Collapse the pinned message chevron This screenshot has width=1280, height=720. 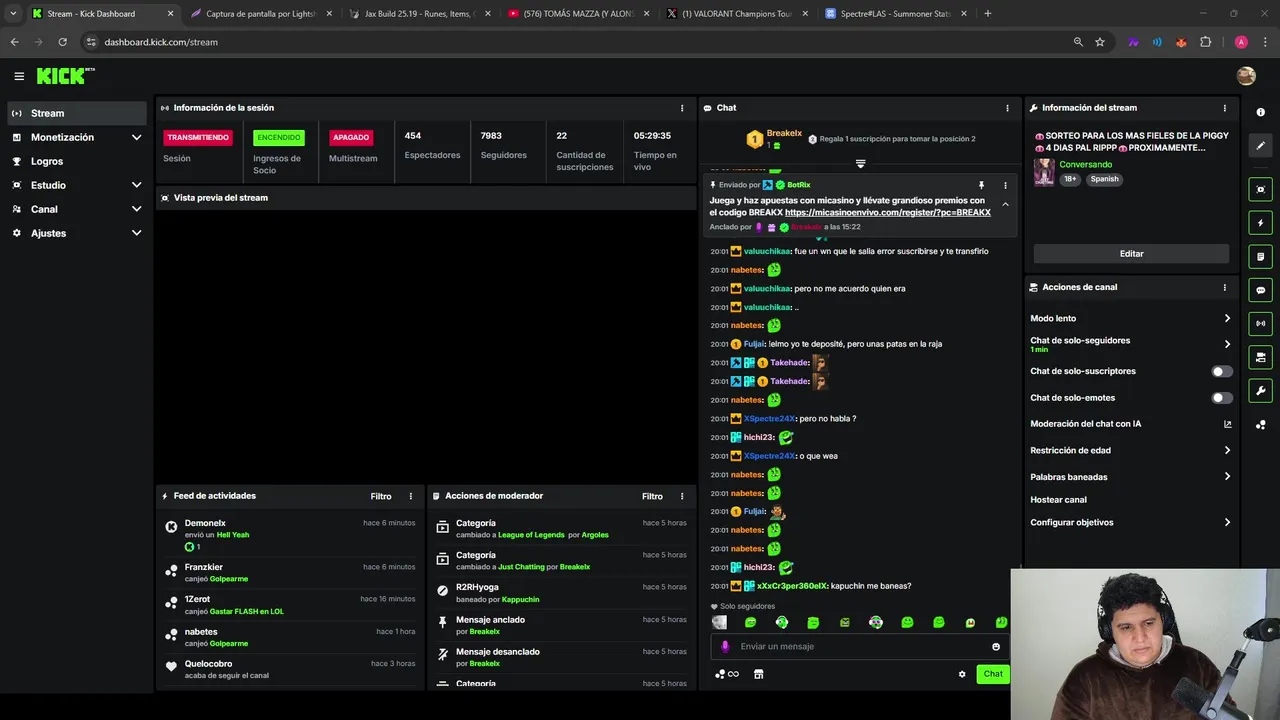[1005, 204]
